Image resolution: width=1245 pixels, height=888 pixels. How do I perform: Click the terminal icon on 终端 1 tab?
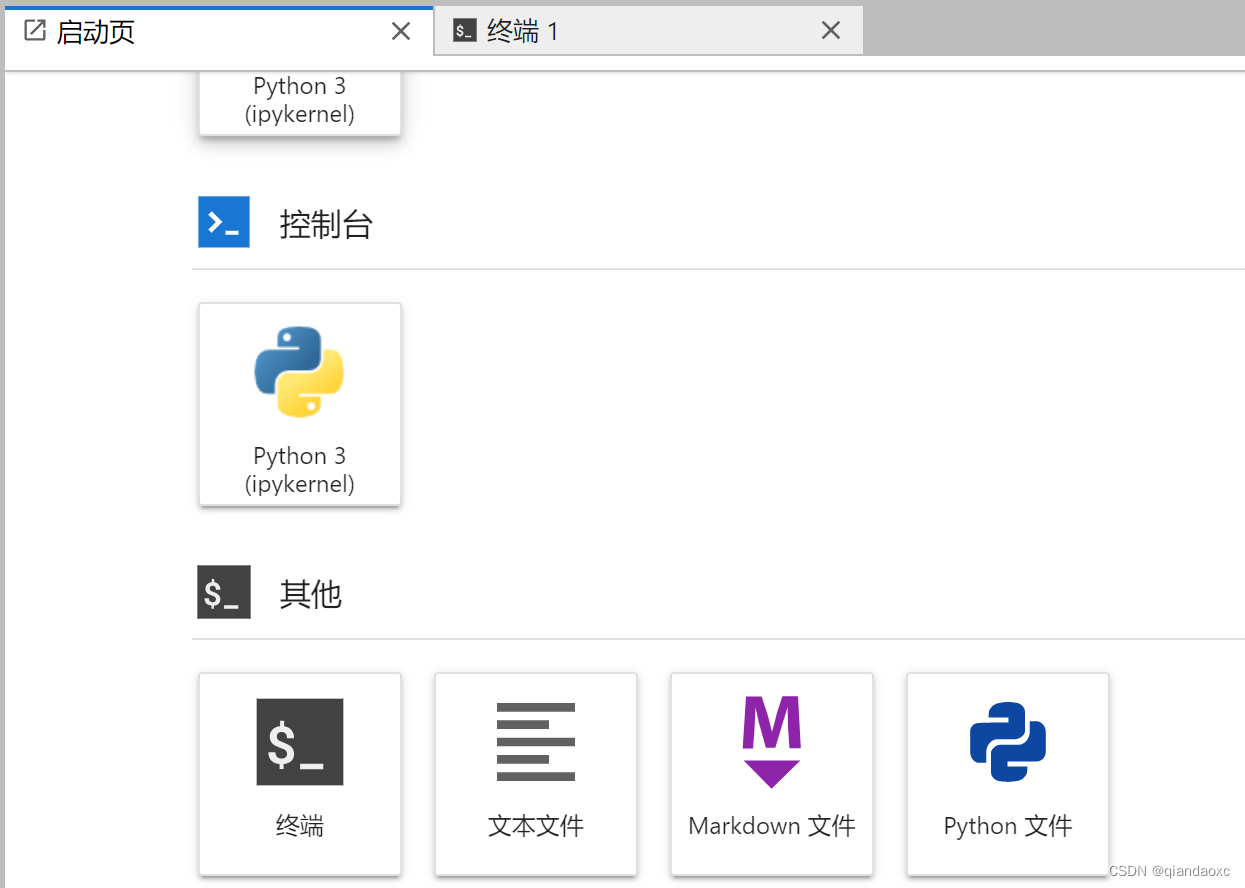(464, 31)
